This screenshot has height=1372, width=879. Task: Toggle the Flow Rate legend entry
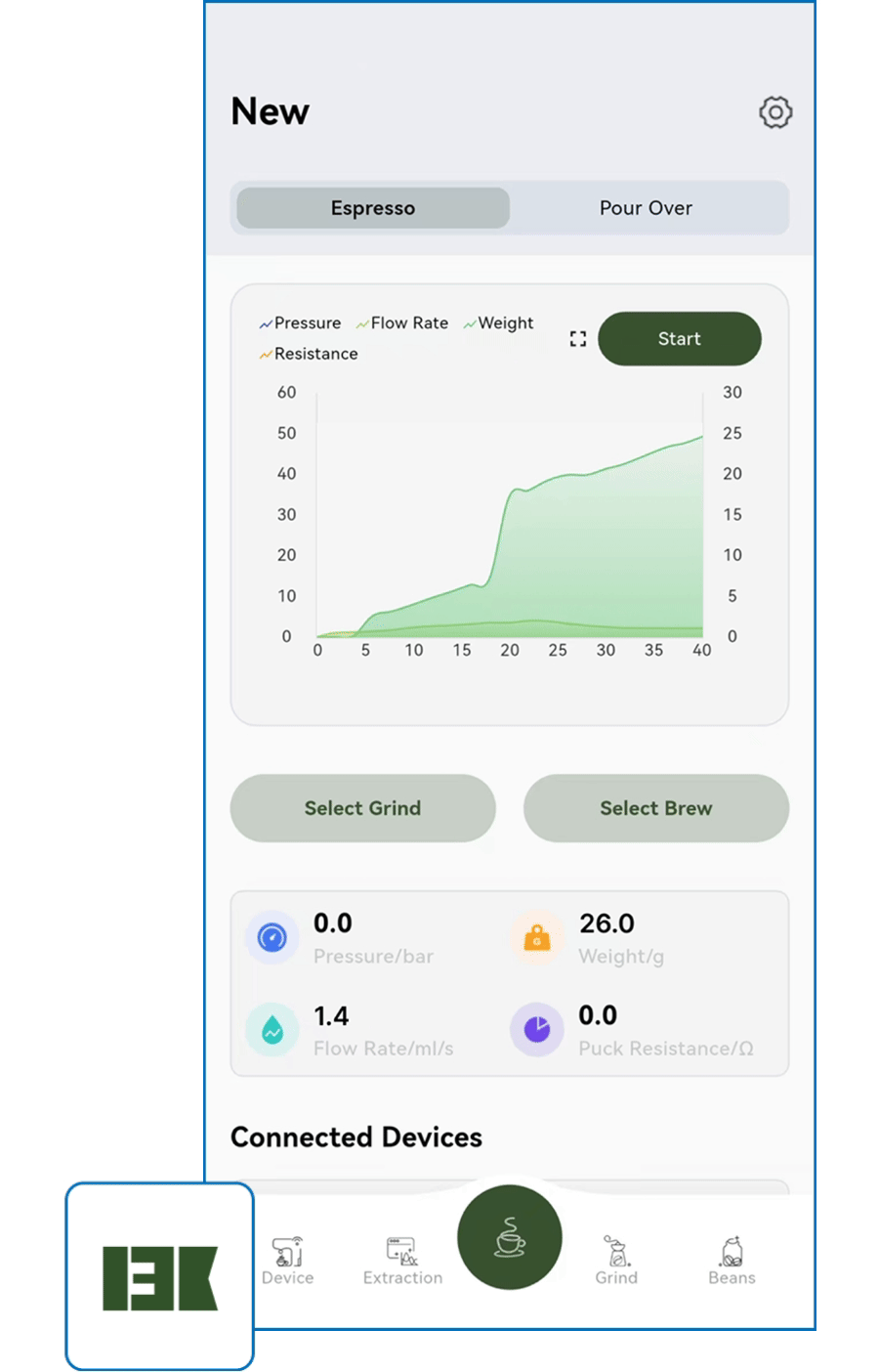tap(402, 323)
